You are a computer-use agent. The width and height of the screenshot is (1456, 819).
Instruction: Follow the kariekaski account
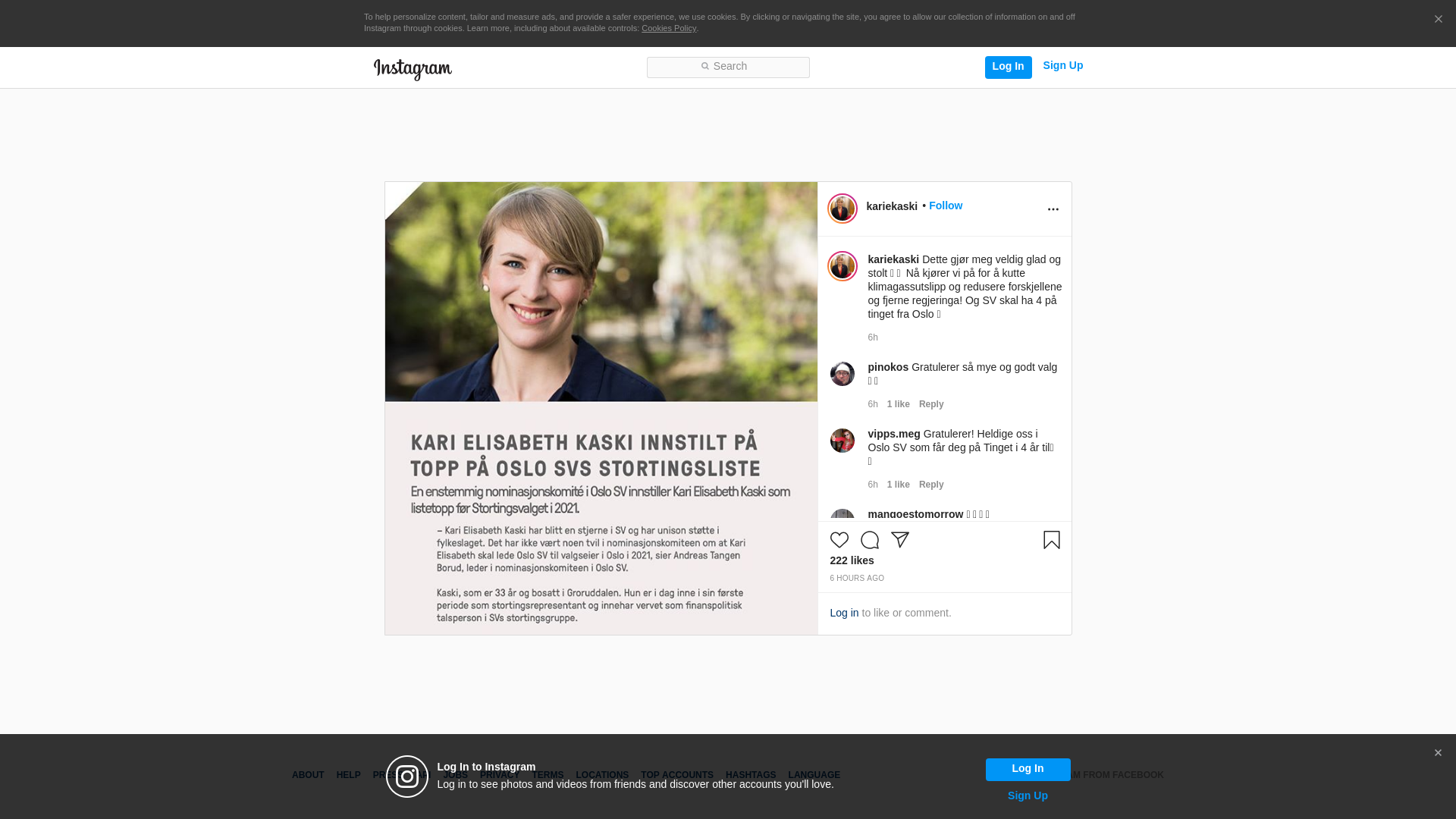pyautogui.click(x=946, y=206)
